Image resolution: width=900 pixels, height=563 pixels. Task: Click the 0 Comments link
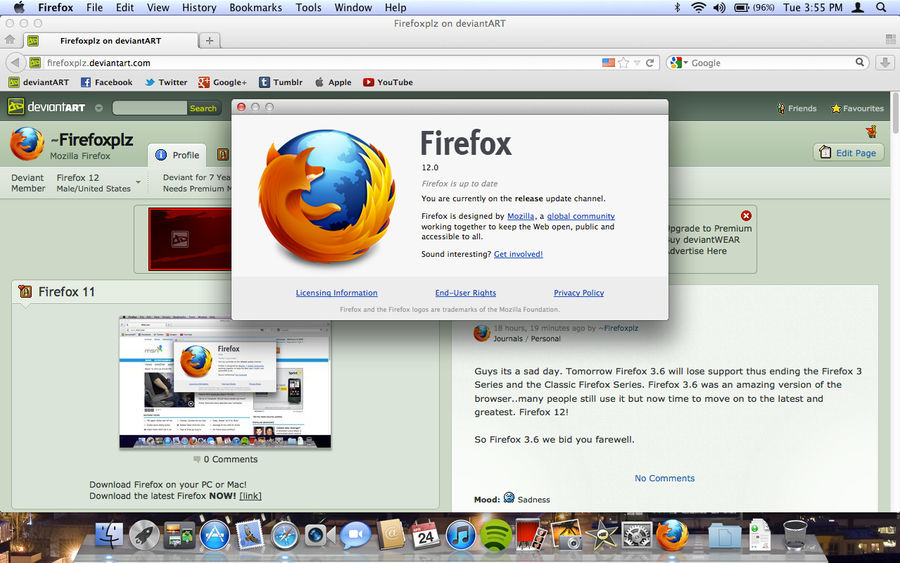226,459
